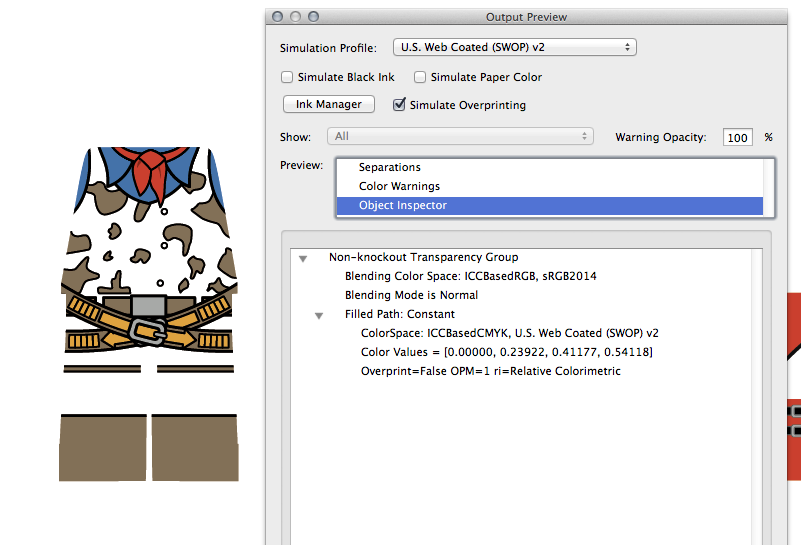801x545 pixels.
Task: Open the Simulation Profile dropdown
Action: (x=514, y=47)
